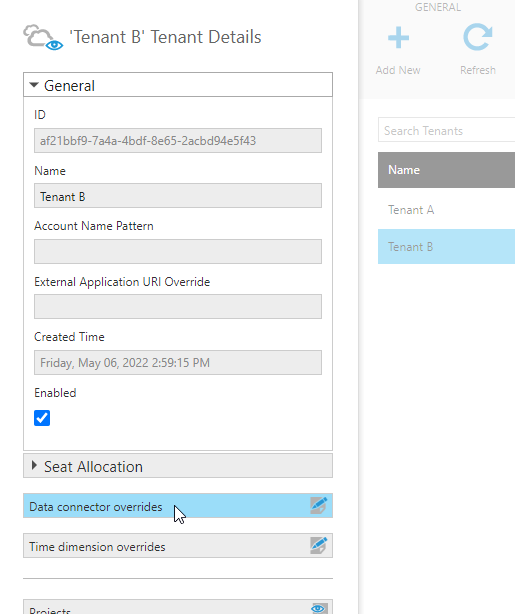
Task: Click the eye icon on Projects row
Action: click(x=319, y=608)
